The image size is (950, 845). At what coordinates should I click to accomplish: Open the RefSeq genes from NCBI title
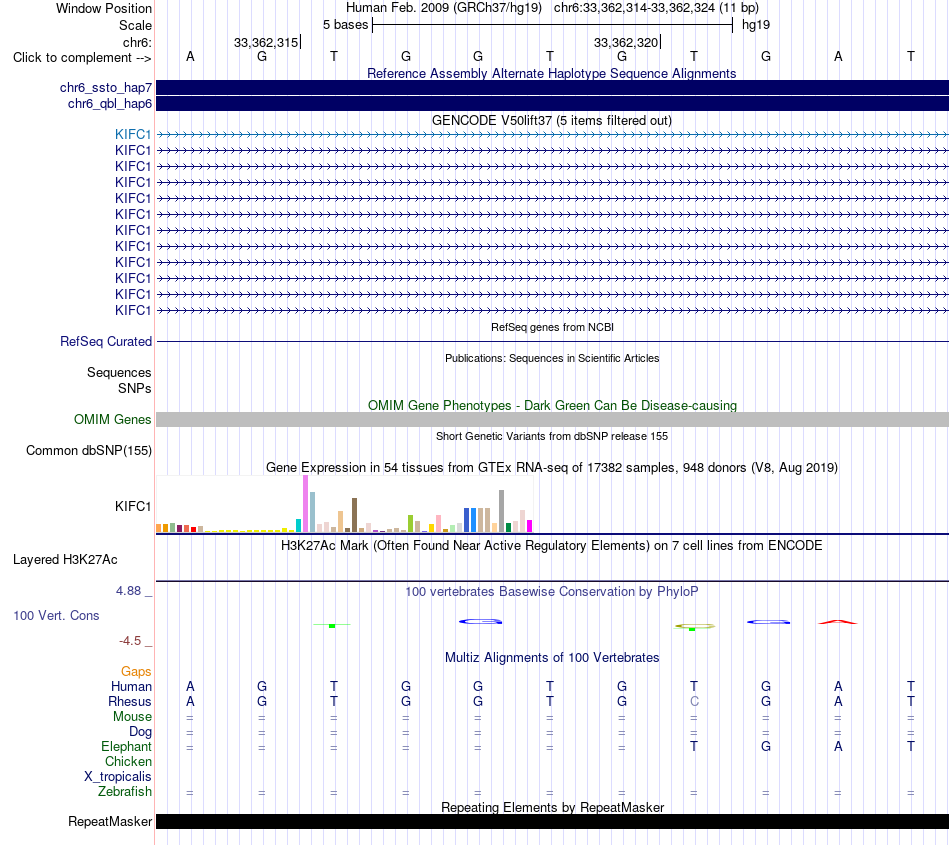click(552, 327)
